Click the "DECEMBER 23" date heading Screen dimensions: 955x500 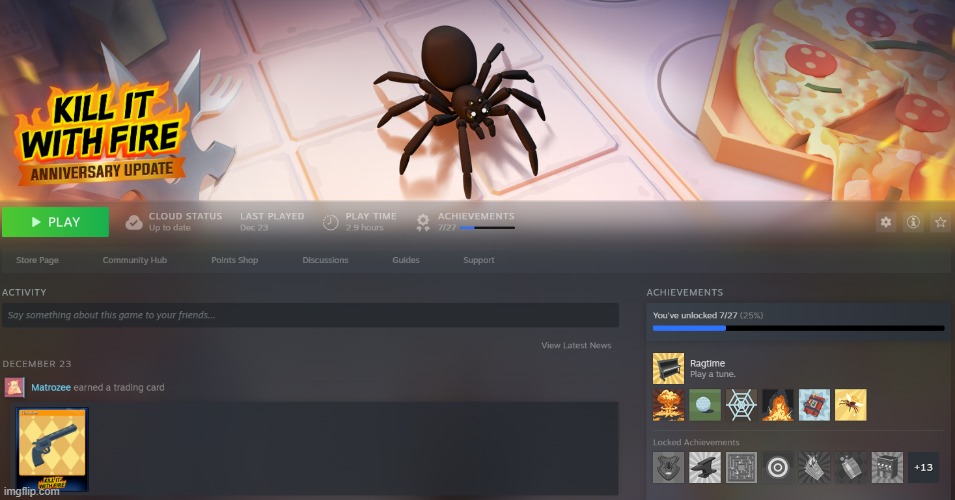click(x=37, y=364)
